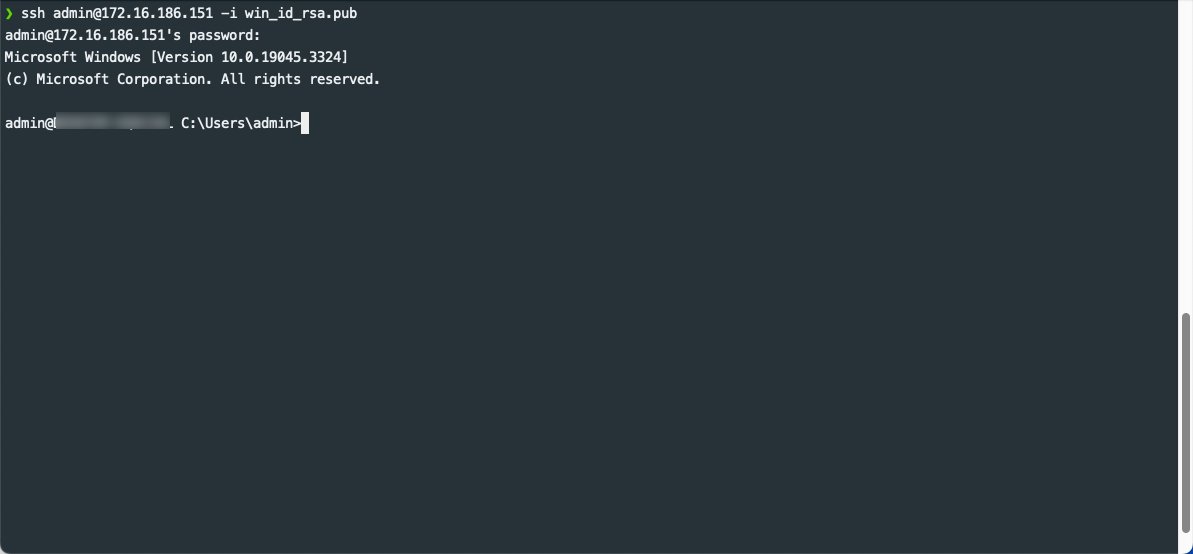Click the block cursor after the prompt
The height and width of the screenshot is (554, 1193).
[305, 123]
